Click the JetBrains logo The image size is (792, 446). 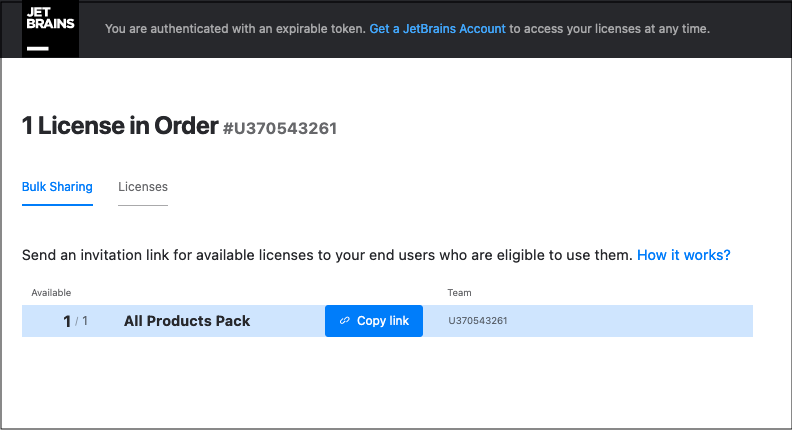pos(49,29)
